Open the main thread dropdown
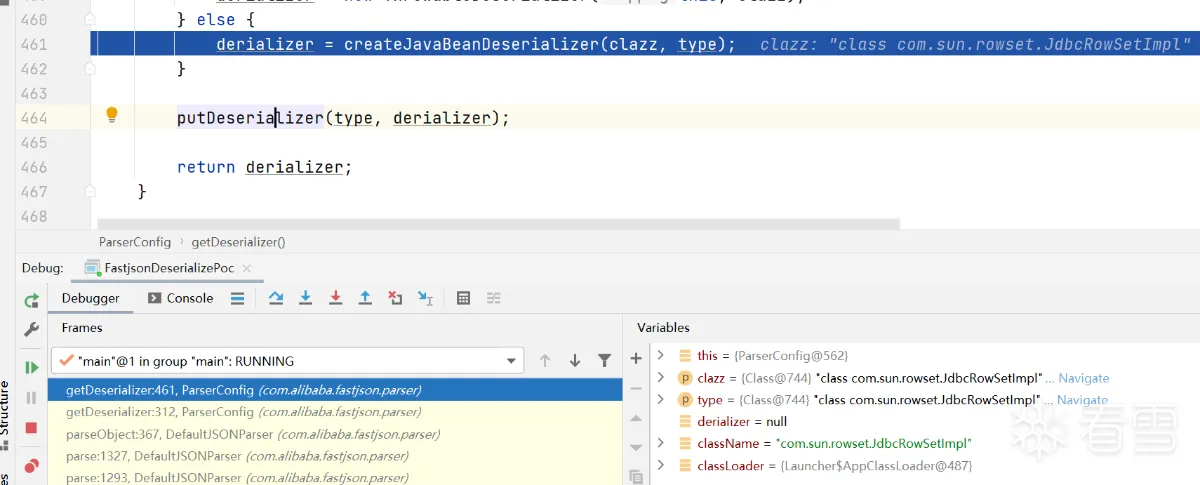Viewport: 1200px width, 485px height. click(512, 361)
